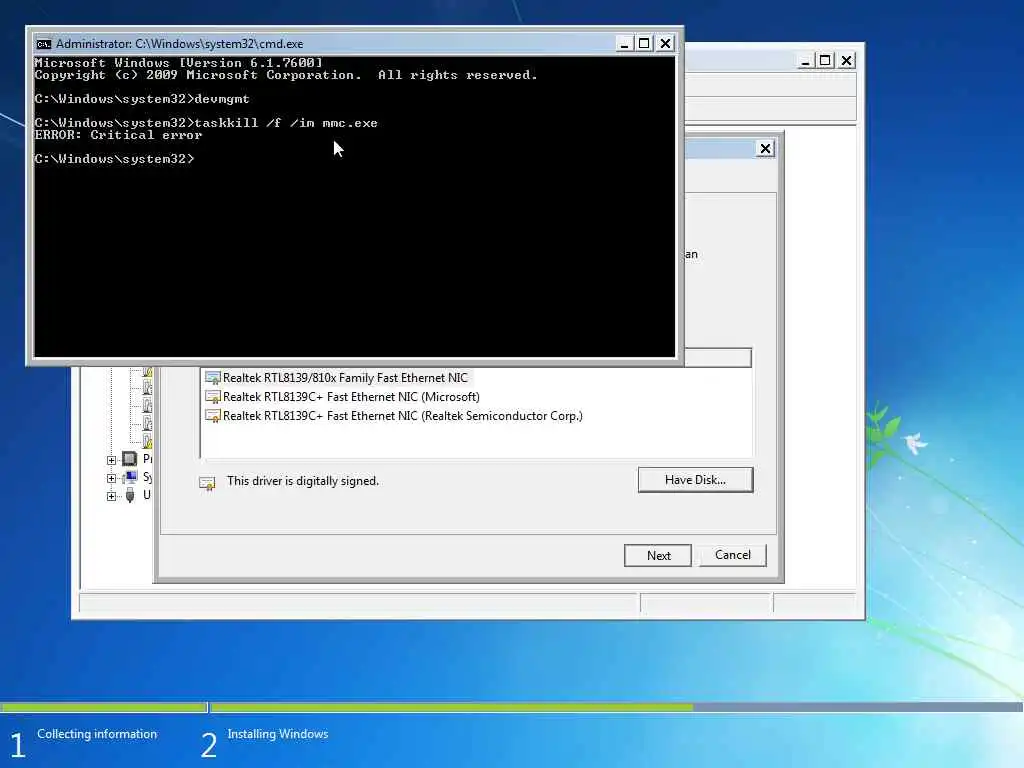Click certificate icon of RTL8139C+ (Realtek Semiconductor) driver

(212, 415)
